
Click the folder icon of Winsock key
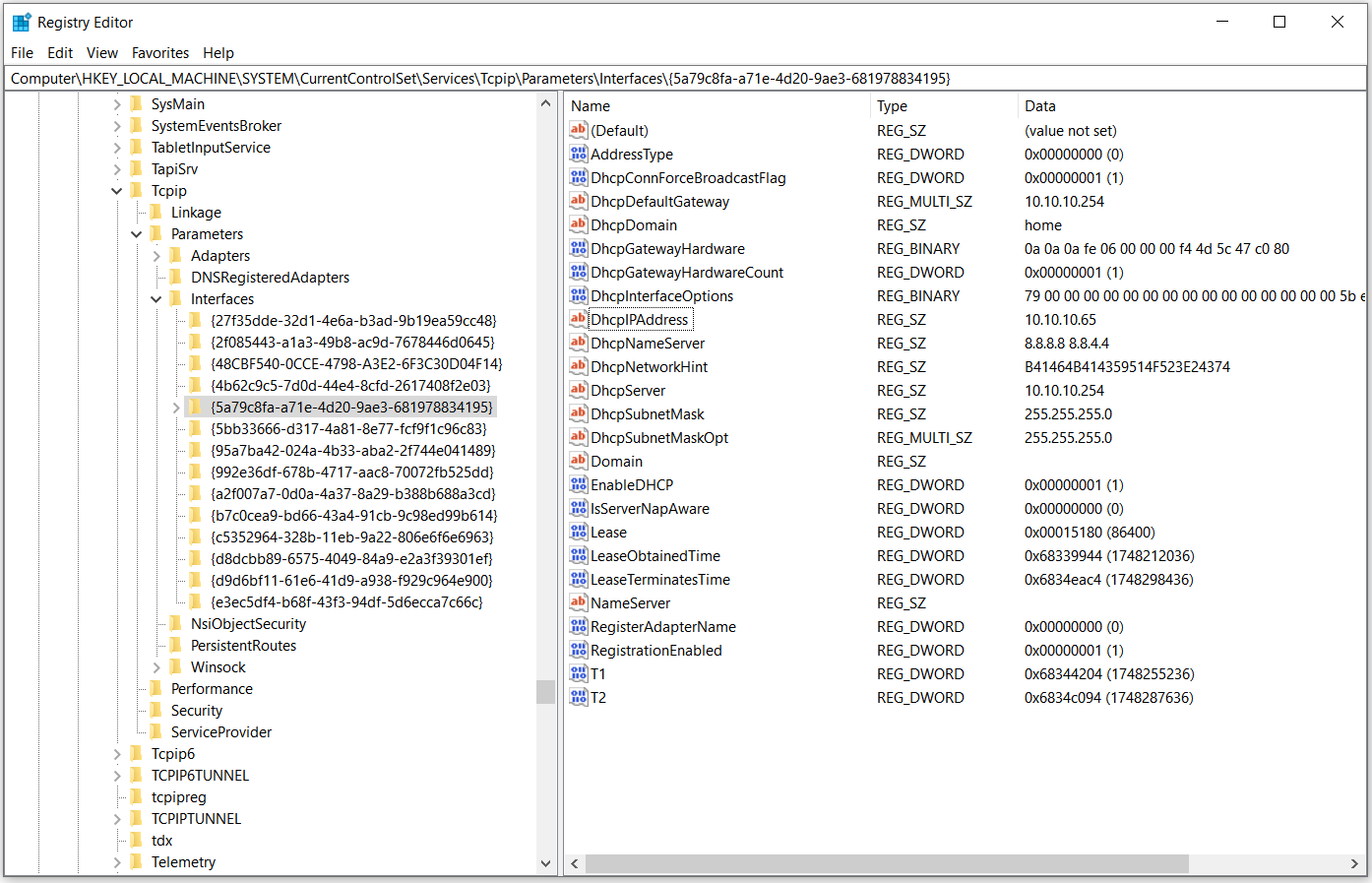coord(175,666)
